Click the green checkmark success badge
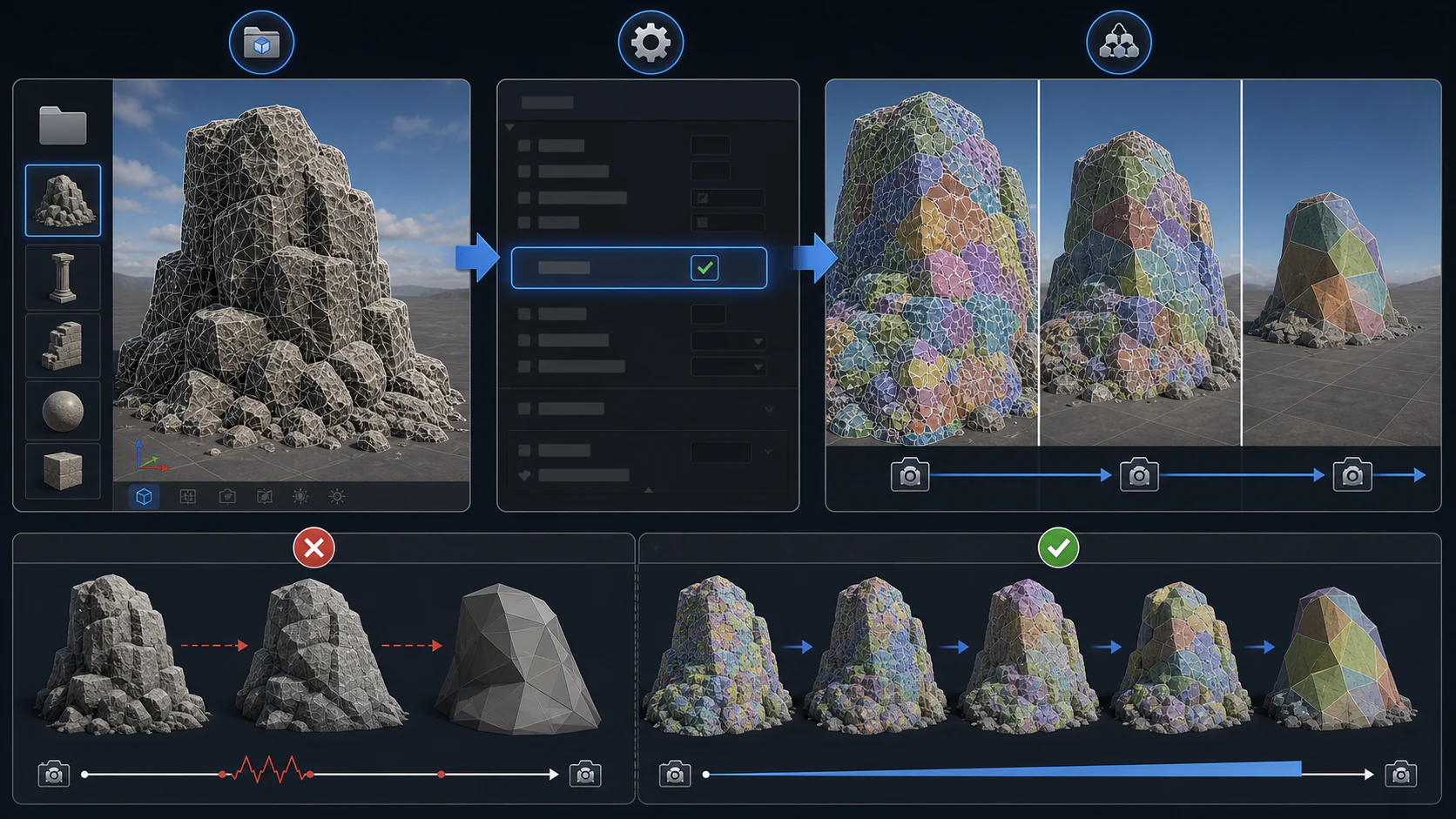This screenshot has height=819, width=1456. [1059, 548]
